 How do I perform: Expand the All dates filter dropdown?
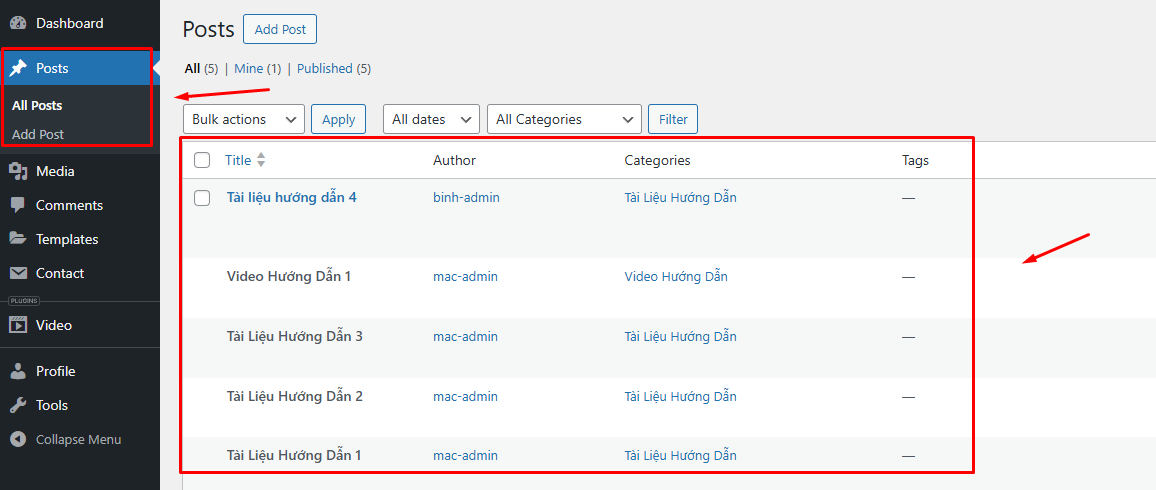pos(431,119)
